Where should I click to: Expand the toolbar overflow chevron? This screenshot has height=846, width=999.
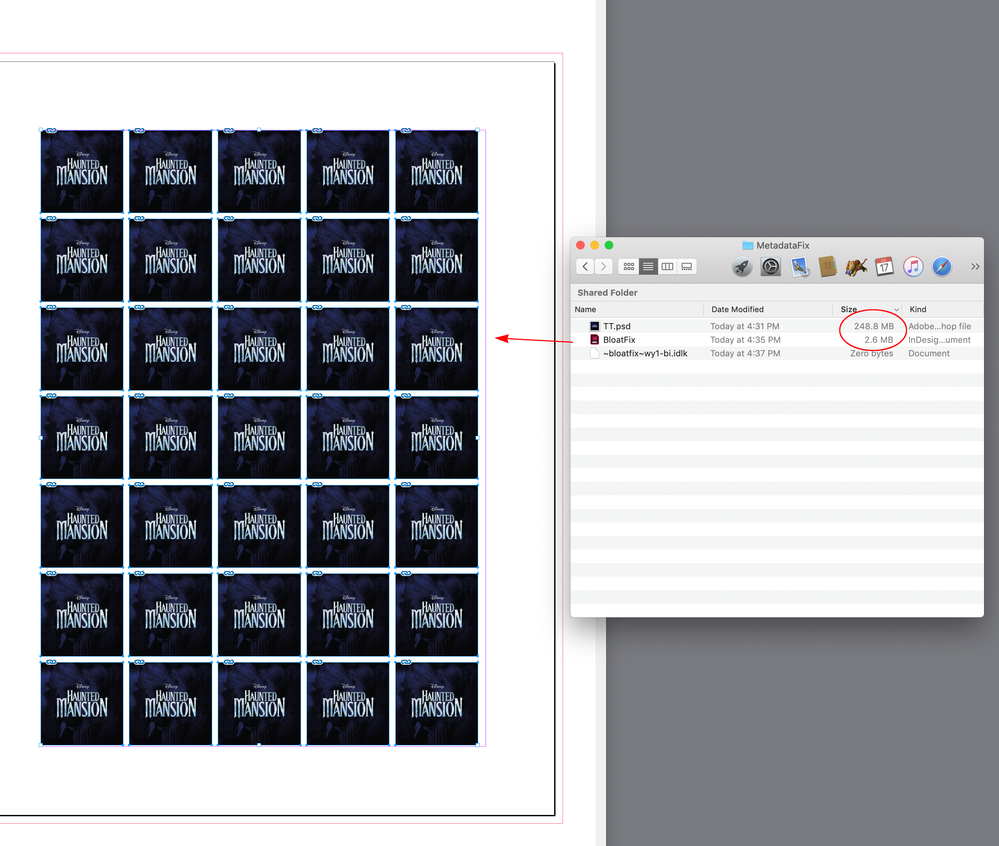point(974,266)
